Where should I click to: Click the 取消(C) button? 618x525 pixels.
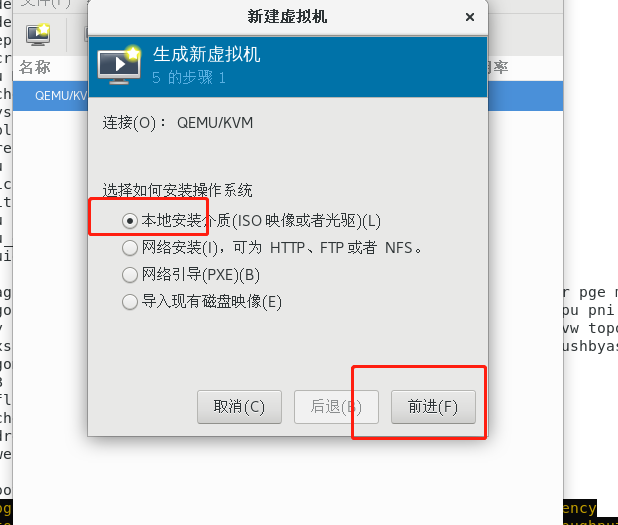[239, 407]
